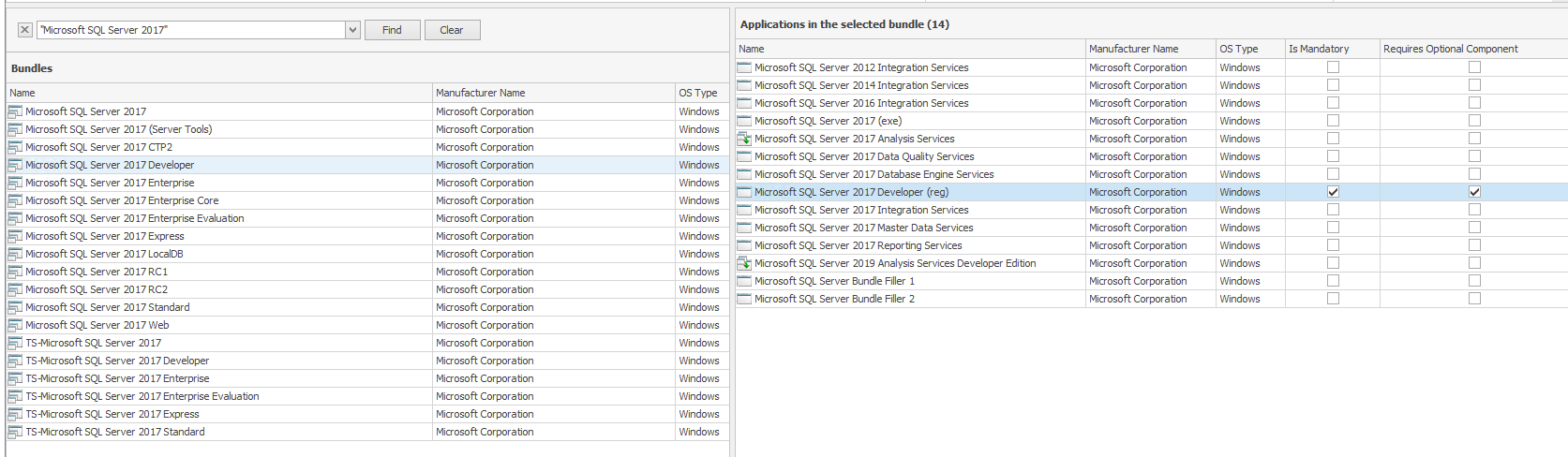Uncheck Requires Optional Component for 2017 Developer (reg)
Viewport: 1568px width, 457px height.
[1474, 192]
